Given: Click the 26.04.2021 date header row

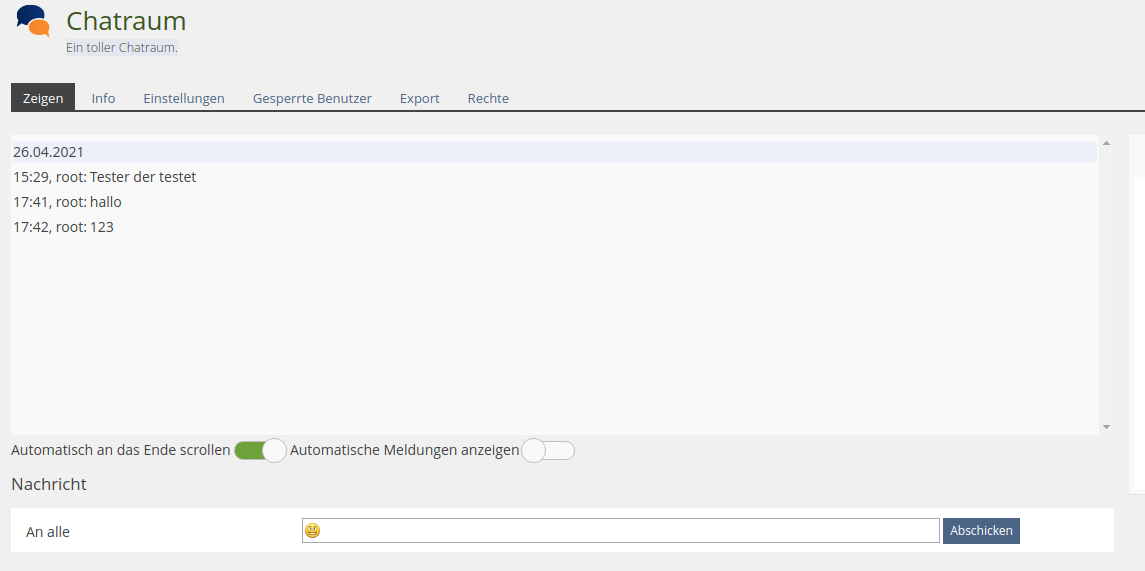Looking at the screenshot, I should pos(48,152).
